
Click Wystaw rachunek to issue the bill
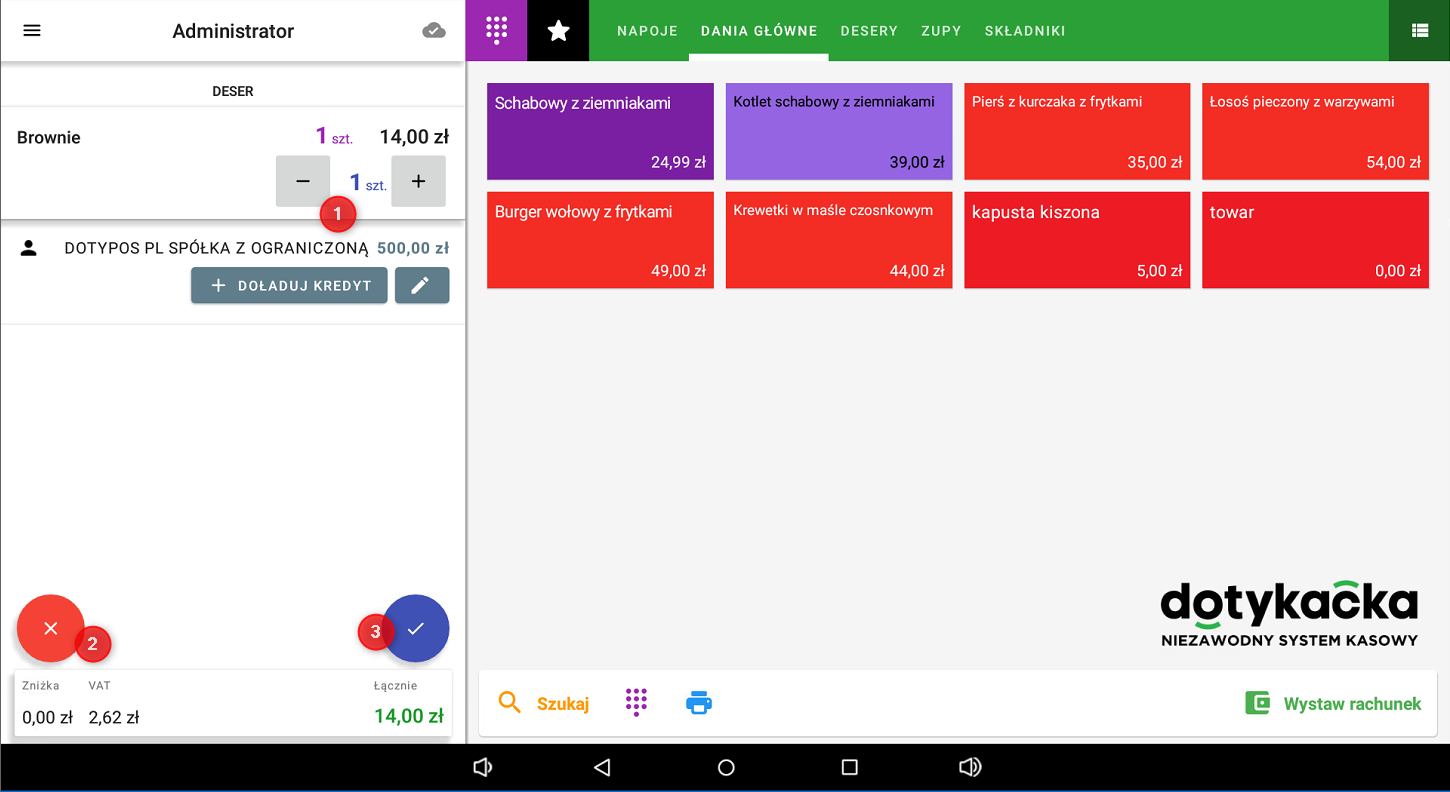1334,704
